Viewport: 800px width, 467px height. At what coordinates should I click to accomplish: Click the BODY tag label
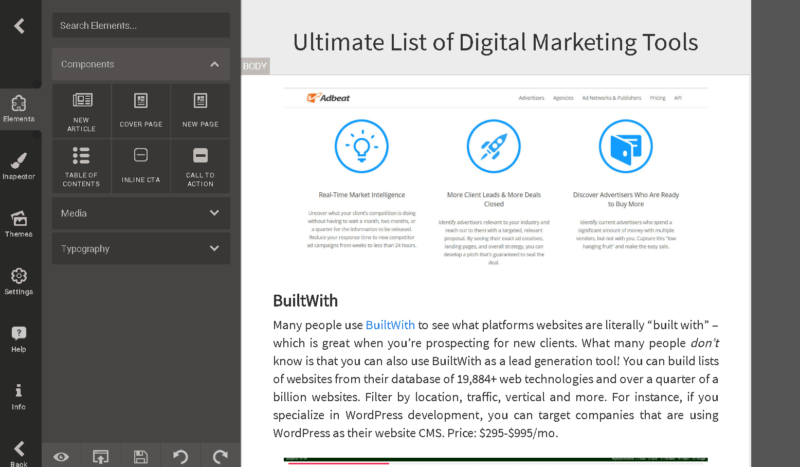click(255, 66)
